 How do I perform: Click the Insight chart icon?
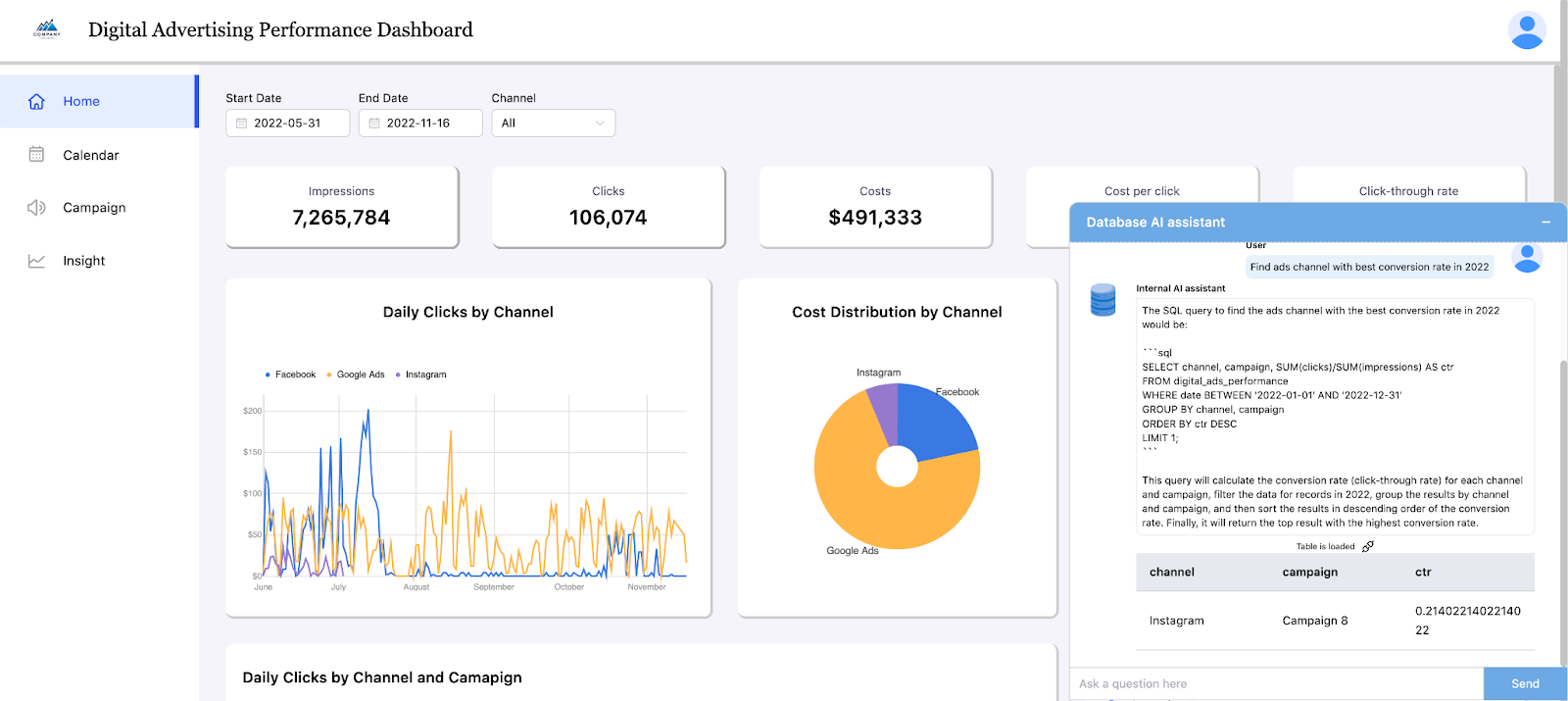coord(36,261)
